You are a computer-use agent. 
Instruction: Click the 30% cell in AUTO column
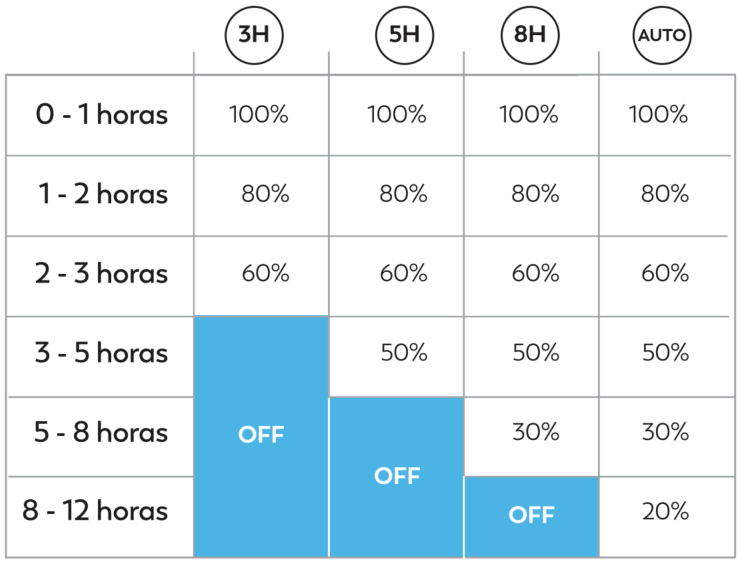click(x=665, y=432)
